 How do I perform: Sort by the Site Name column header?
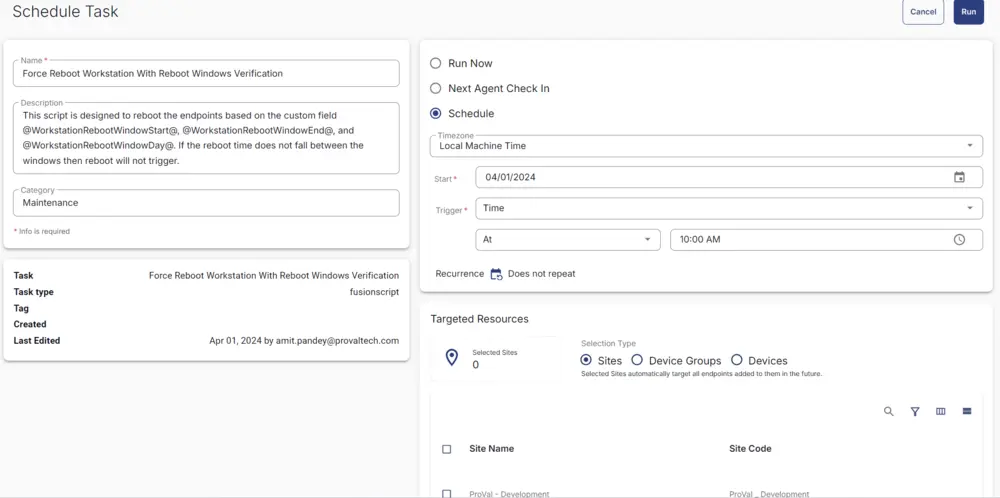491,449
